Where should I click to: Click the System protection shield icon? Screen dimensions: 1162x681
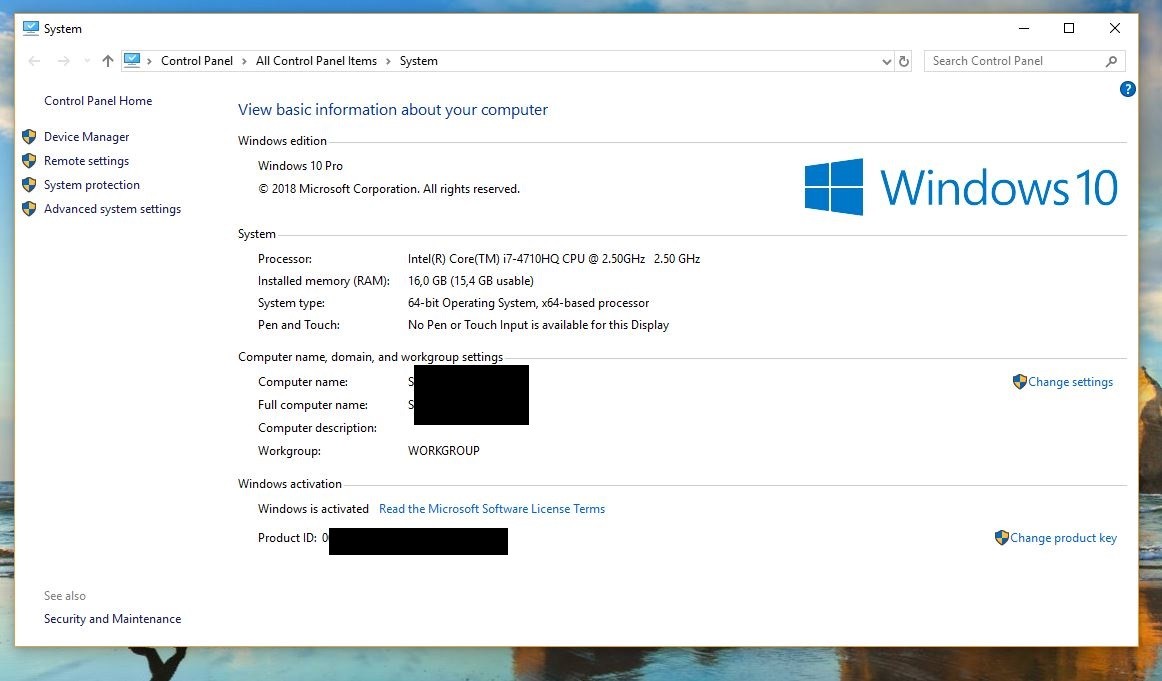[29, 185]
